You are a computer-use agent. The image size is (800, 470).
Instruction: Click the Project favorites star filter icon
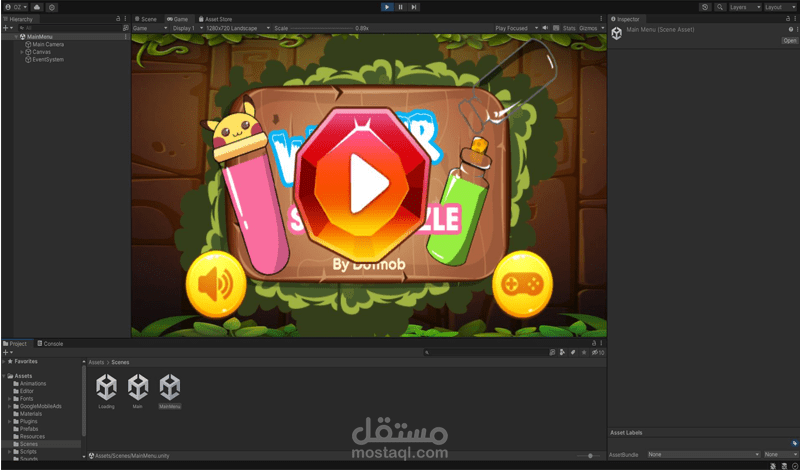click(584, 353)
